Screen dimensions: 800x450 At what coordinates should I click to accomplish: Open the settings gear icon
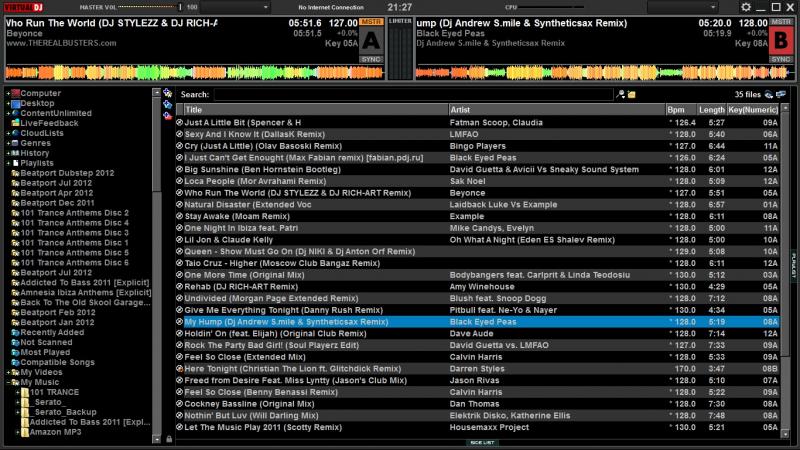point(745,7)
